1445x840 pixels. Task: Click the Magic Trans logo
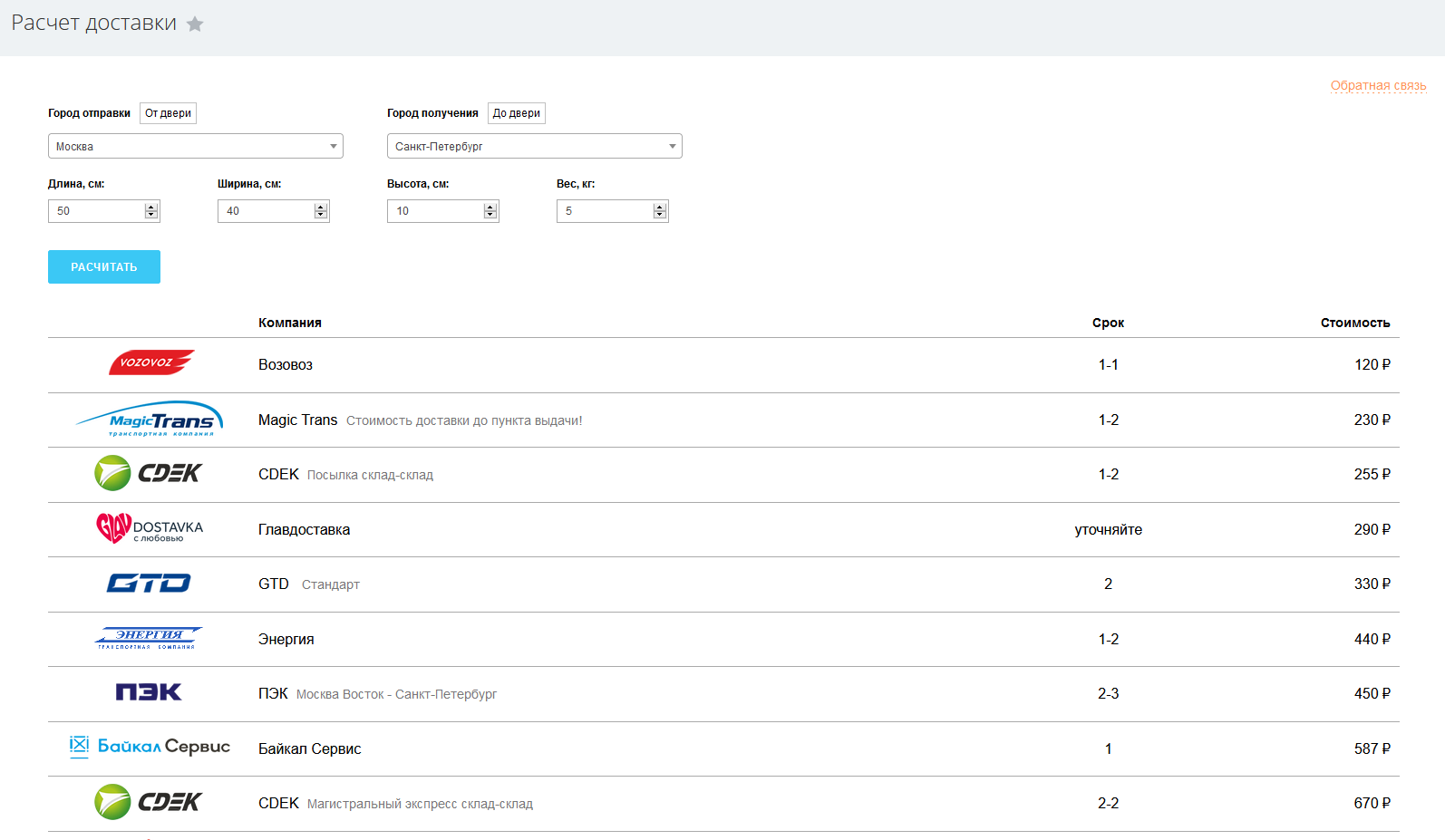click(x=150, y=420)
